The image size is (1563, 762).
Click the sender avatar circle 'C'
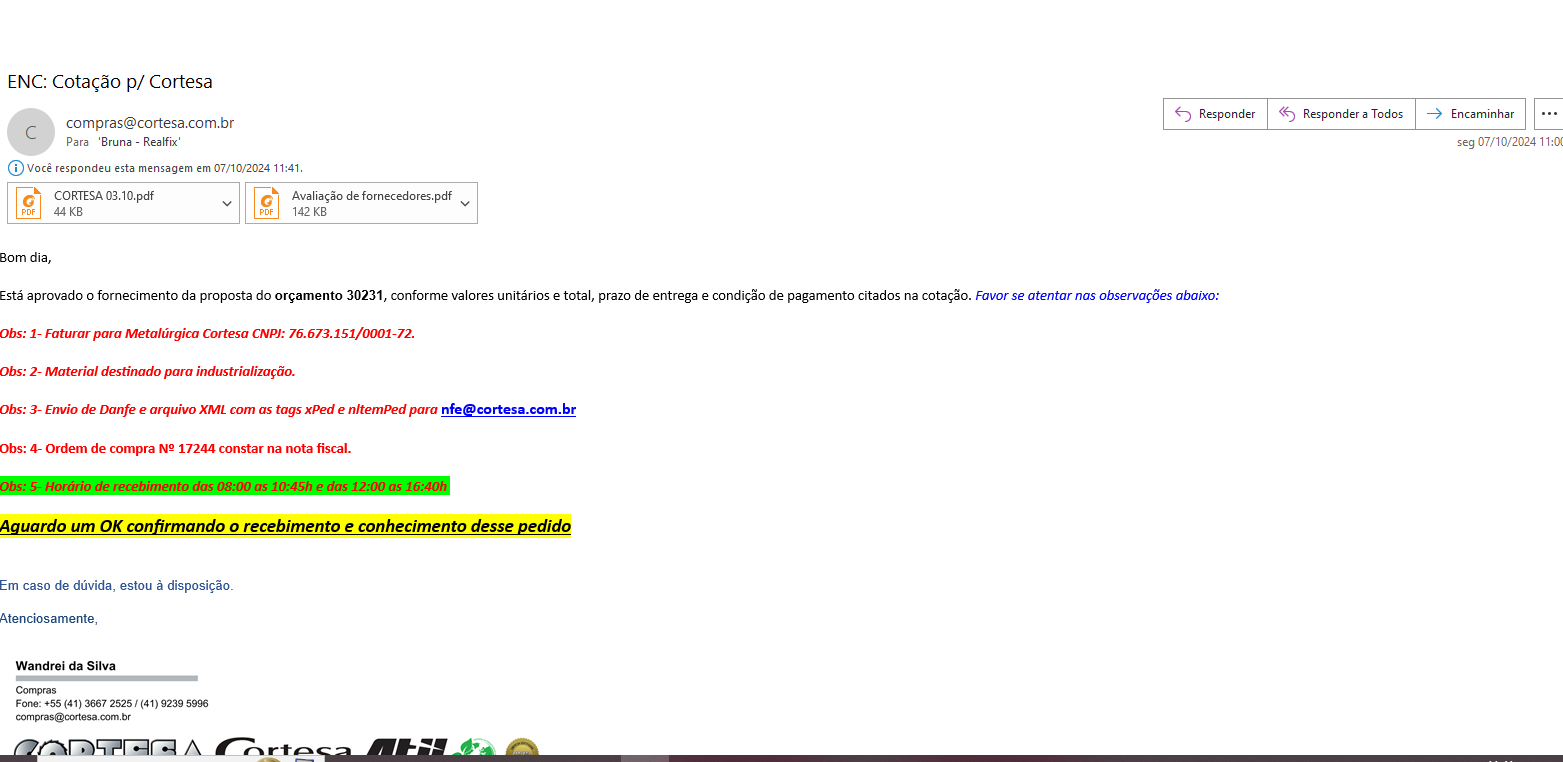pyautogui.click(x=31, y=132)
